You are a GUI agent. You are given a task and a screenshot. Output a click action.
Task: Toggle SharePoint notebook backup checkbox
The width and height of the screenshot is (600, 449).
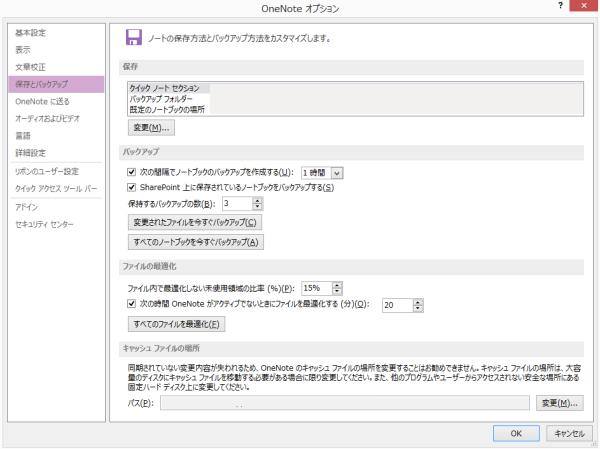[x=132, y=187]
